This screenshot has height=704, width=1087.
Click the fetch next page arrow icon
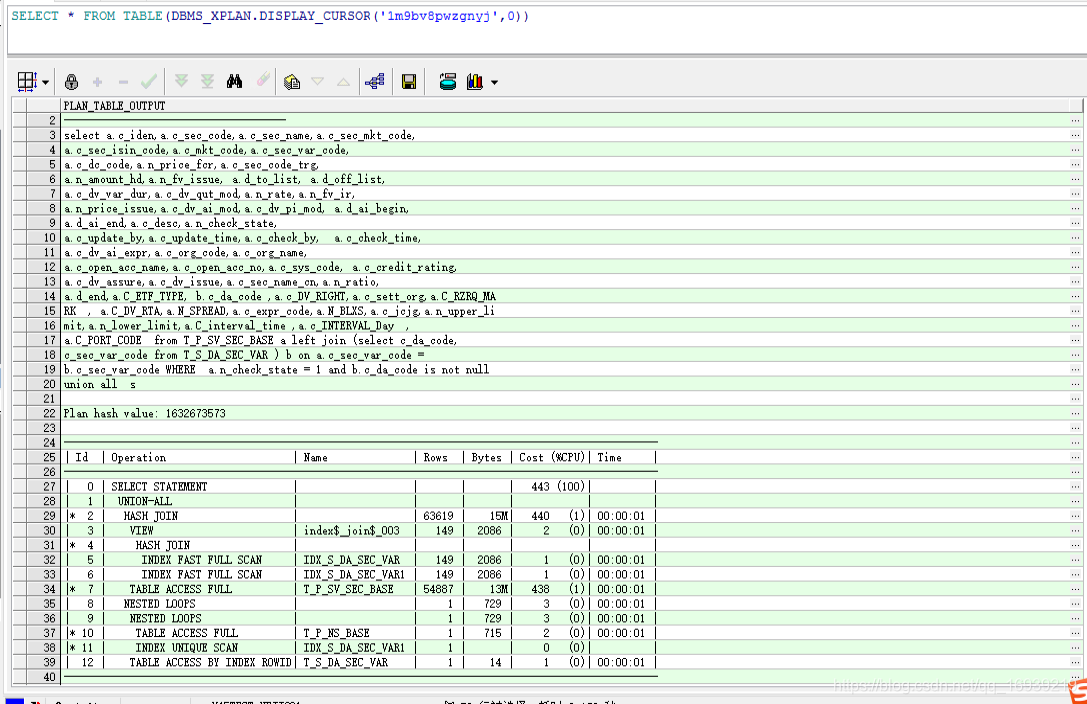pyautogui.click(x=182, y=82)
